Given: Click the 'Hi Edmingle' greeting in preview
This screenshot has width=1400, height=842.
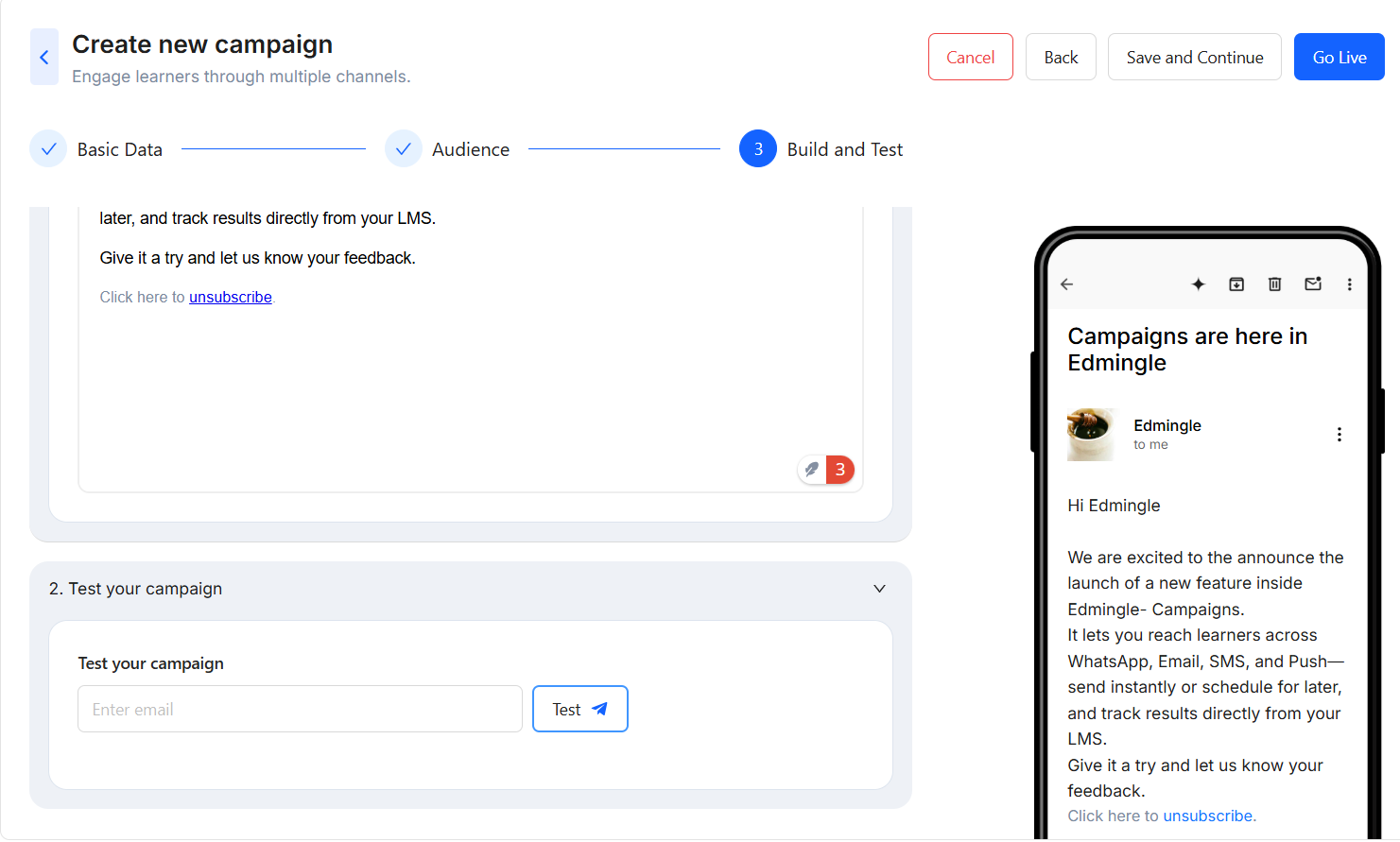Looking at the screenshot, I should click(1114, 506).
